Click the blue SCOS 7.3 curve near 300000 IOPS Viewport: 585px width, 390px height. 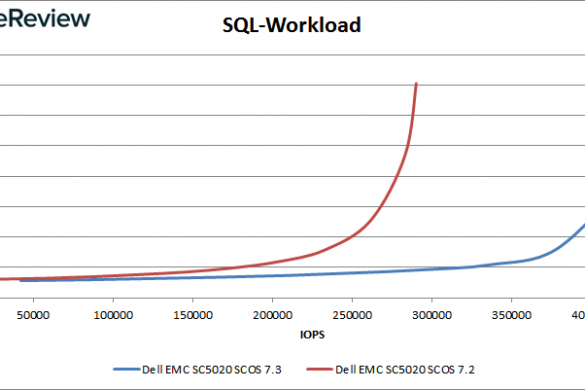pos(432,269)
